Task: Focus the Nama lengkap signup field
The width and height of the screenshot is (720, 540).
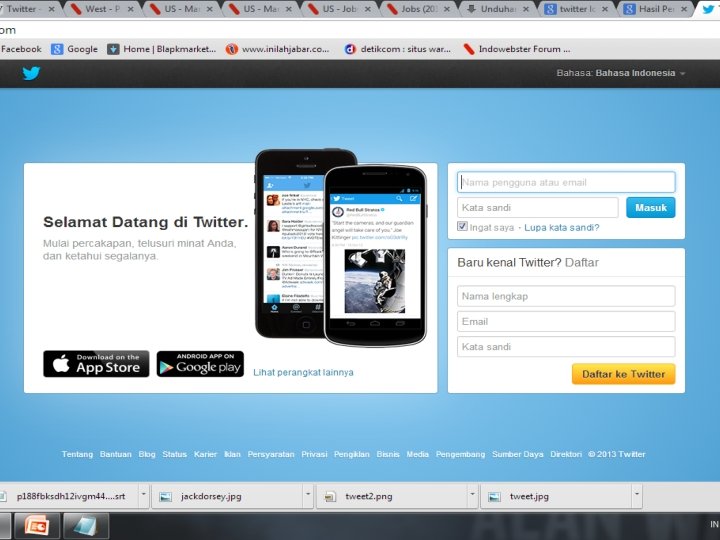Action: coord(566,296)
